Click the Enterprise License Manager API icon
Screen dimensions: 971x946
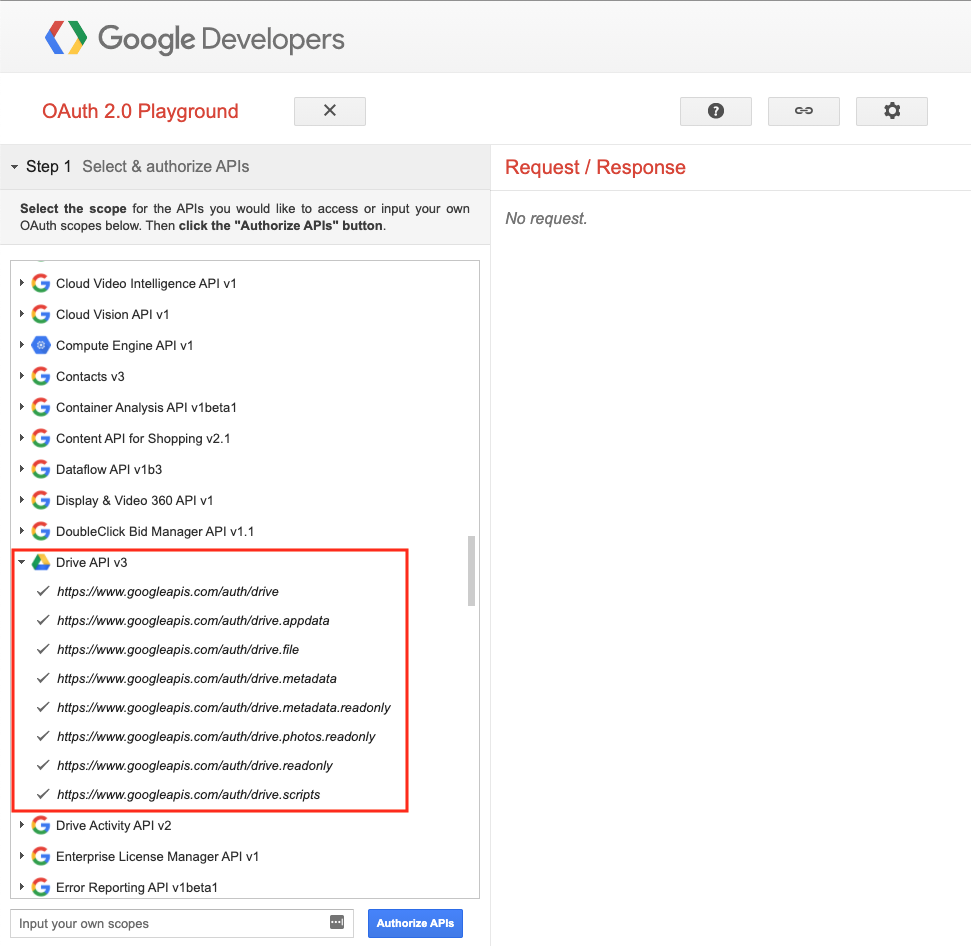(41, 856)
